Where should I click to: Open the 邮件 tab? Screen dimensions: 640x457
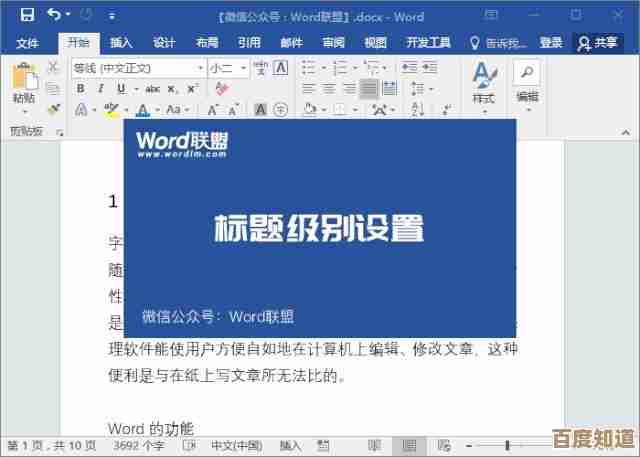click(291, 42)
